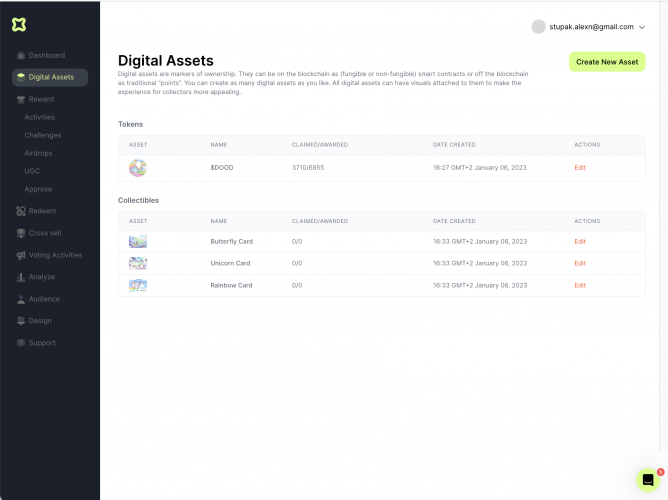Open the Unicorn Card thumbnail
668x500 pixels.
[138, 263]
